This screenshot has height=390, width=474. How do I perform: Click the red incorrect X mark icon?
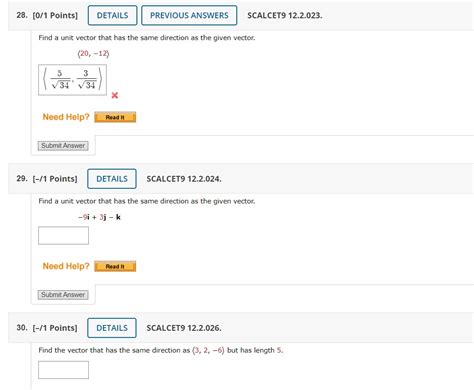point(115,95)
